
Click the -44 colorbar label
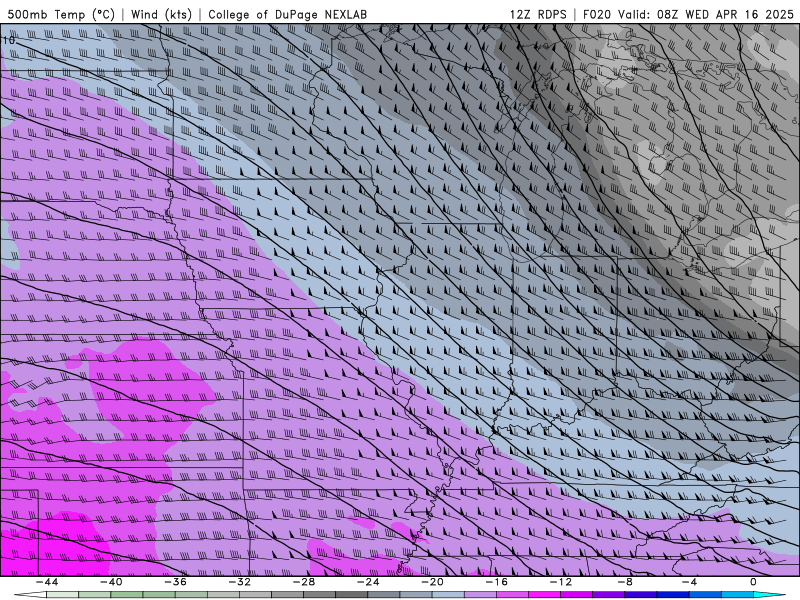coord(47,582)
